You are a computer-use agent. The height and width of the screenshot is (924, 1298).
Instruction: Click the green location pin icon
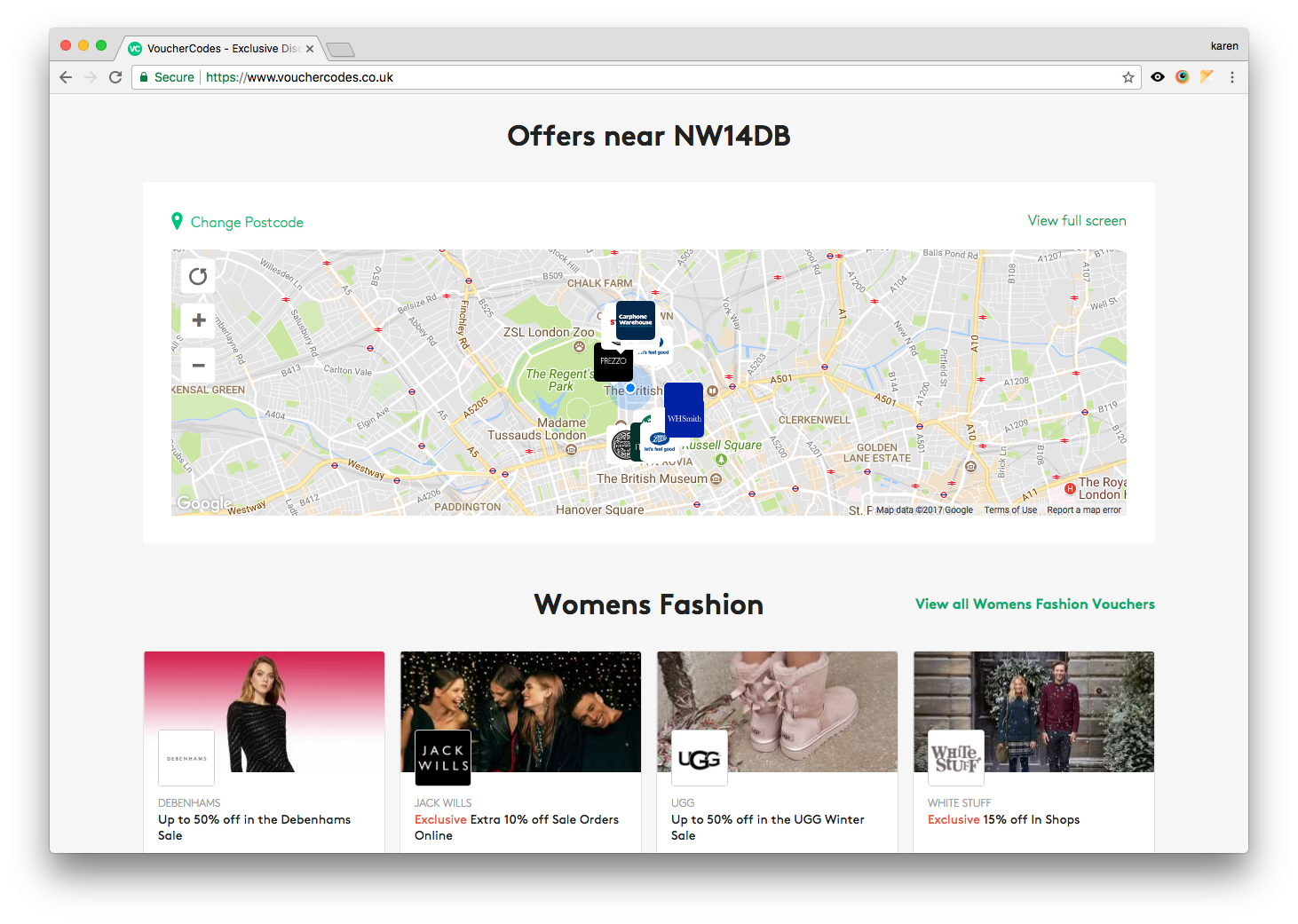177,221
